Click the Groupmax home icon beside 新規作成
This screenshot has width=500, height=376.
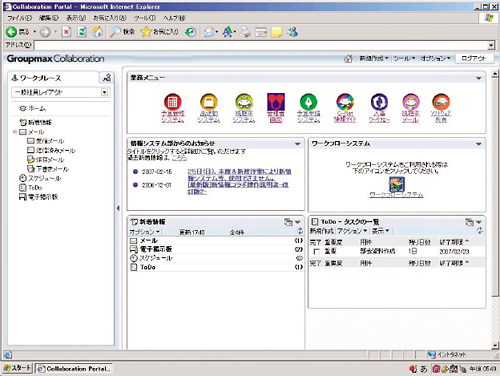tap(348, 59)
